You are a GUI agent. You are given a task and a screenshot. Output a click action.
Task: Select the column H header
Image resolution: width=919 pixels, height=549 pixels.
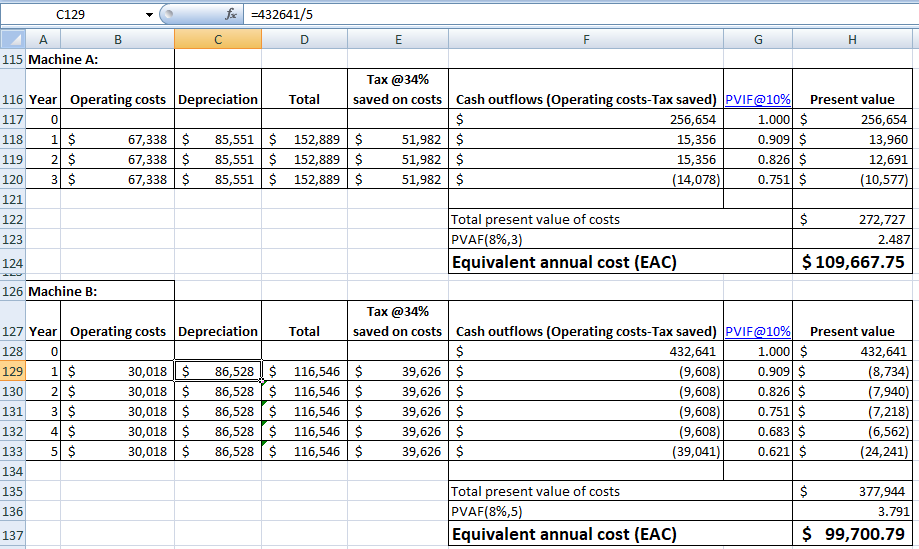pyautogui.click(x=852, y=39)
